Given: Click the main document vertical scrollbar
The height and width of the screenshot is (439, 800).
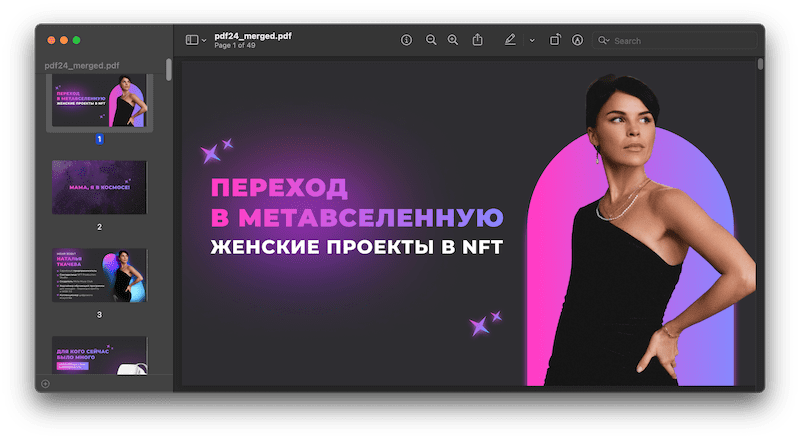Looking at the screenshot, I should point(760,64).
